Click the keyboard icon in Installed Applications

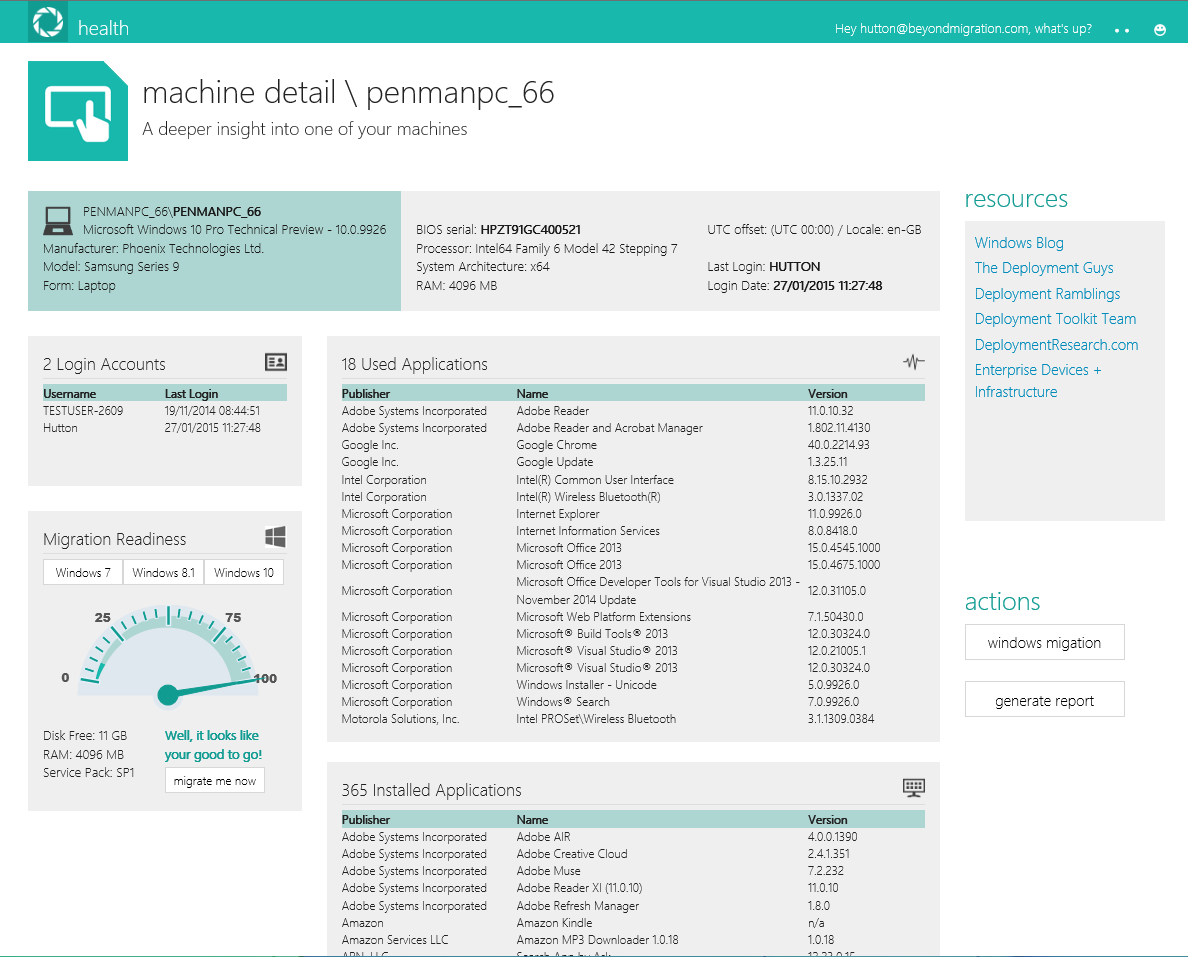pos(914,788)
